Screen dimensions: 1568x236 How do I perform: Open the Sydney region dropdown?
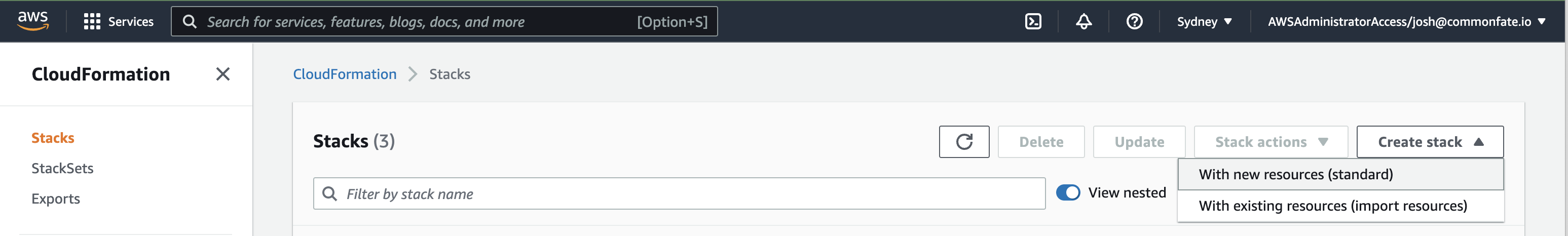[x=1204, y=22]
